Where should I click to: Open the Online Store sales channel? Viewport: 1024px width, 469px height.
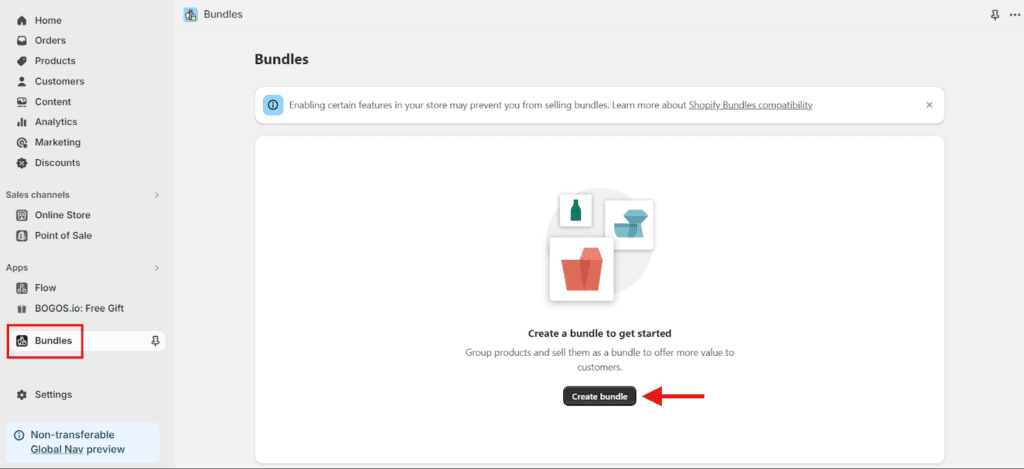(x=62, y=215)
